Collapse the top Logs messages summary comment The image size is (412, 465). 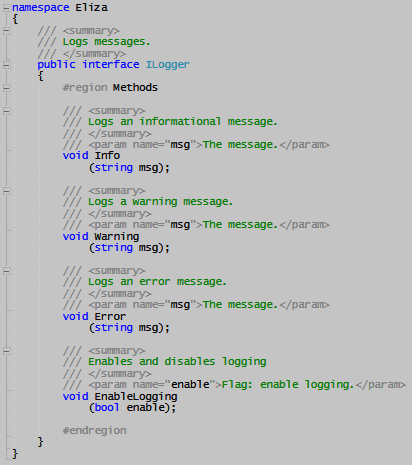tap(6, 31)
